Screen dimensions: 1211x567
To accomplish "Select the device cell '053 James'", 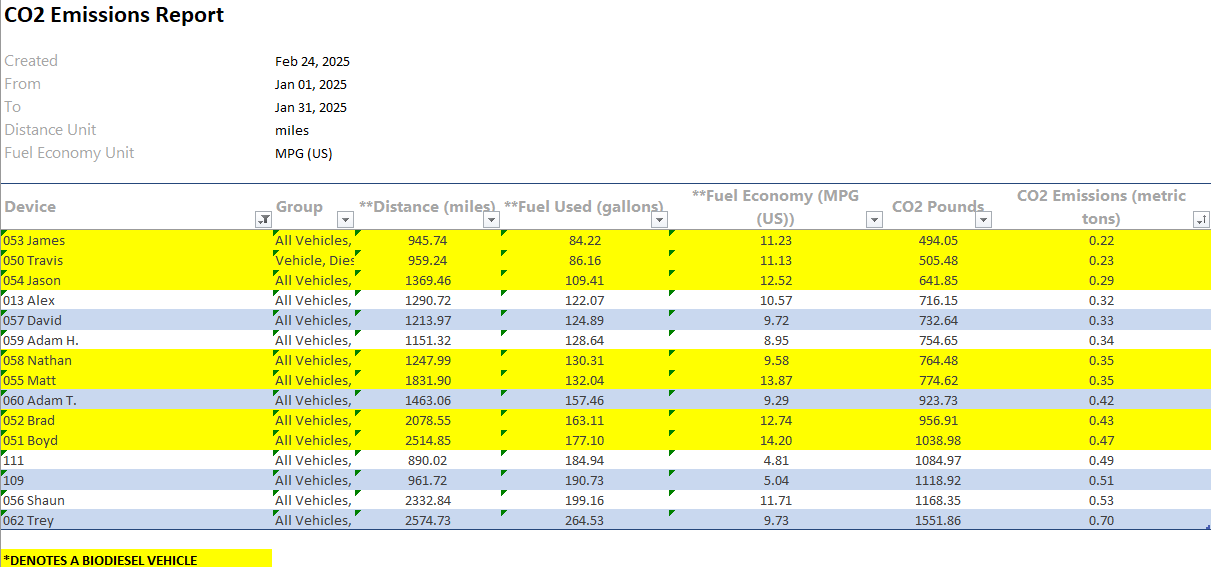I will click(x=137, y=240).
